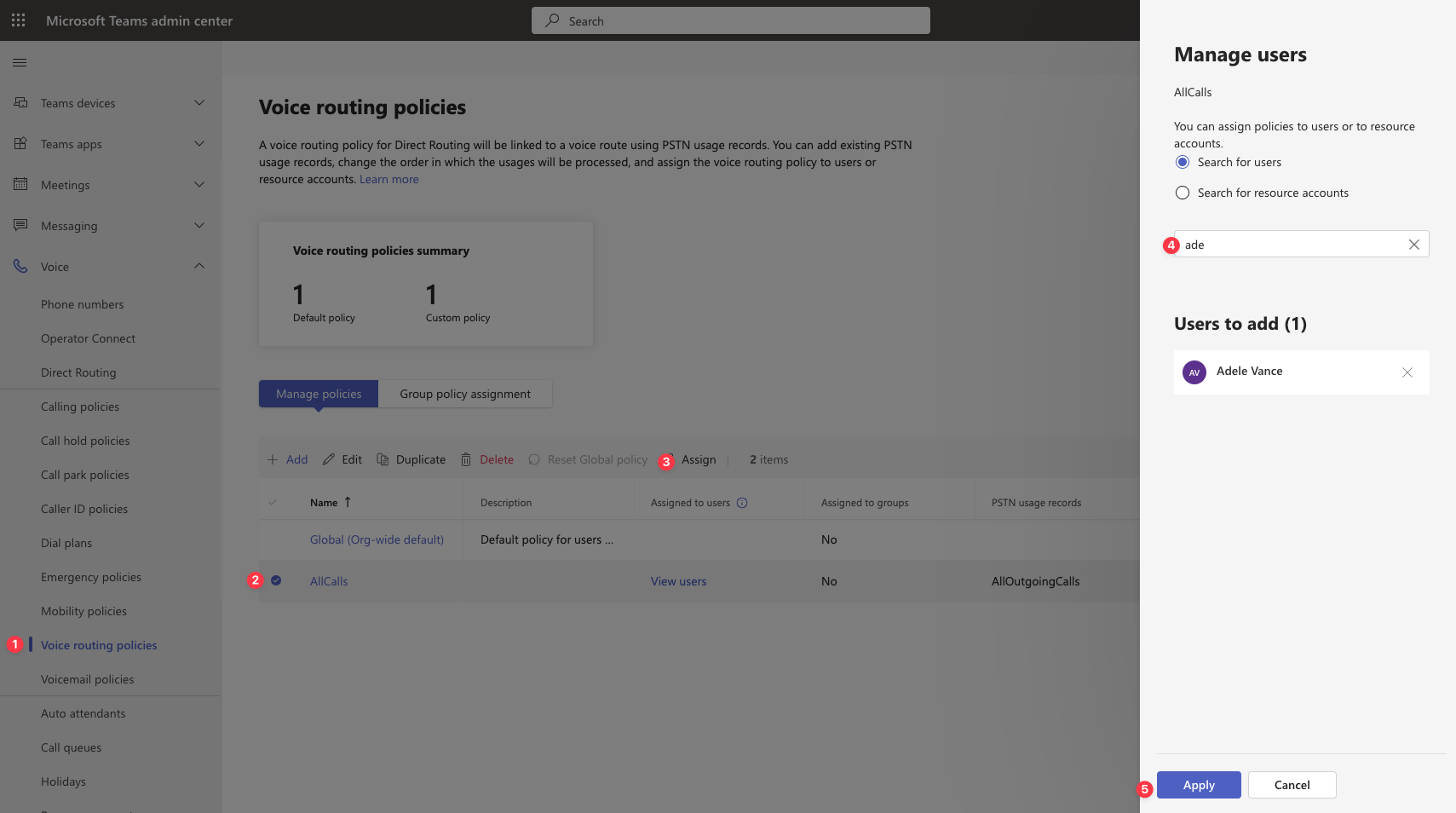Open Voicemail policies page
The image size is (1456, 813).
tap(88, 679)
